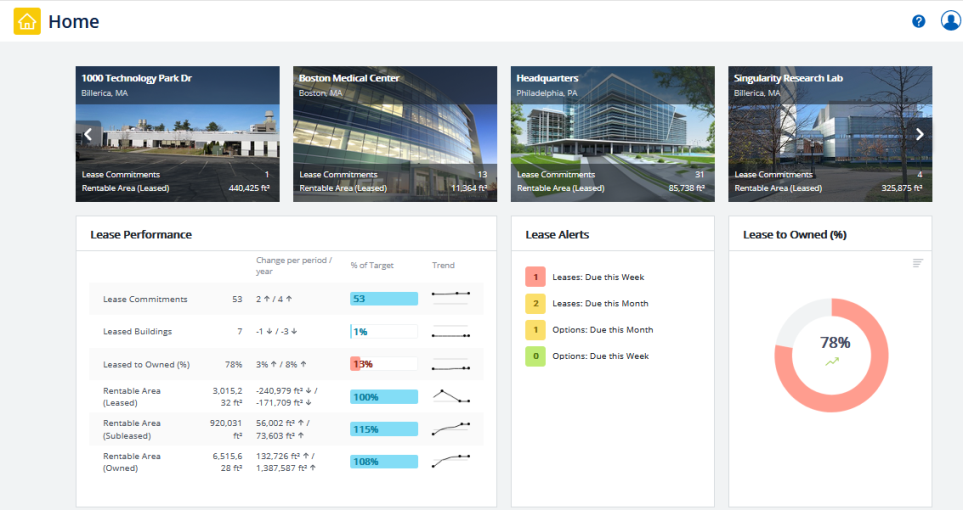Click the yellow badge for Leases Due this Month
The height and width of the screenshot is (511, 963).
click(x=535, y=303)
